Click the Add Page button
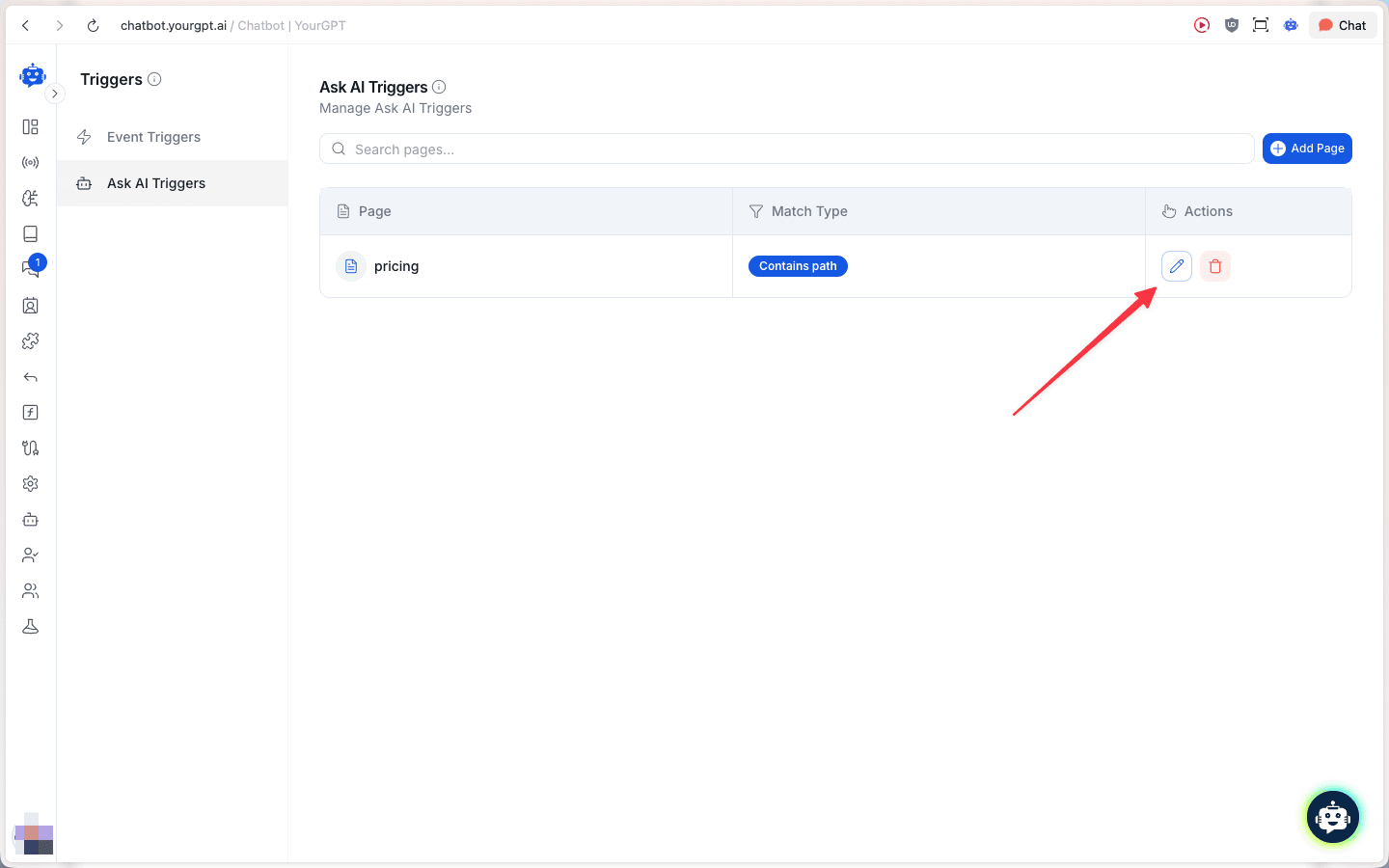 1307,148
